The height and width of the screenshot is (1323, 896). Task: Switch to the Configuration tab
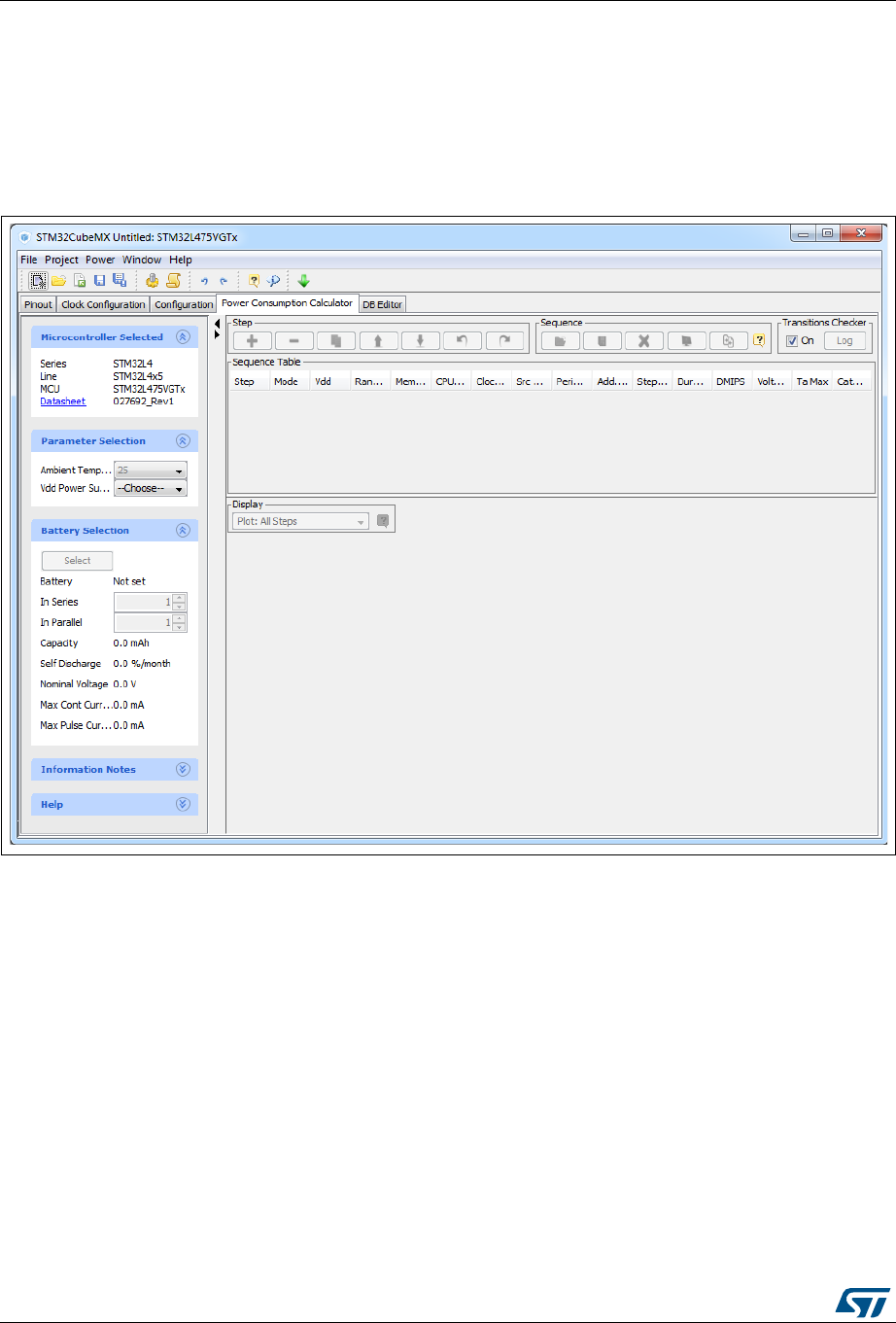184,304
